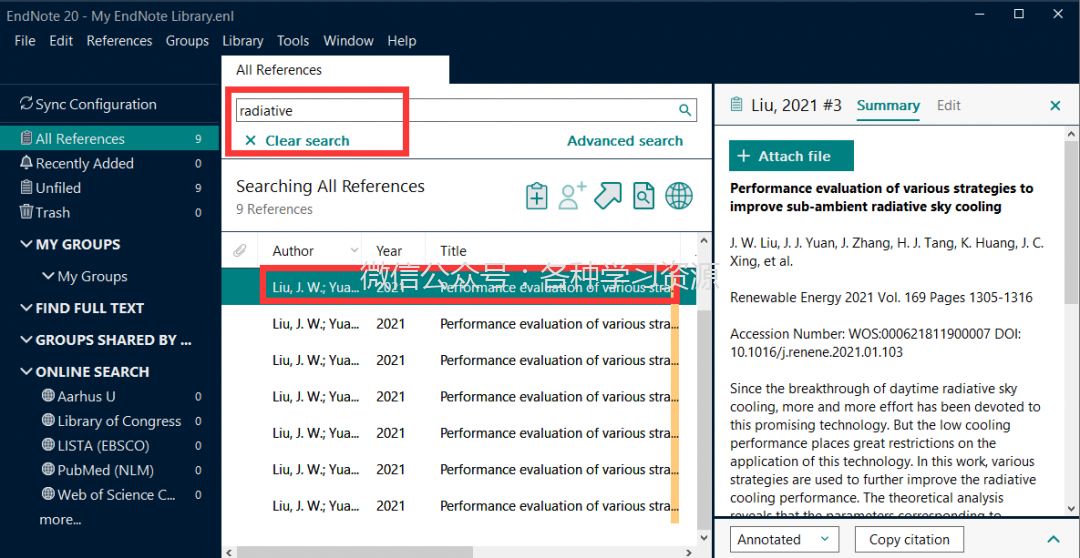Collapse the FIND FULL TEXT section
The width and height of the screenshot is (1080, 558).
coord(26,308)
